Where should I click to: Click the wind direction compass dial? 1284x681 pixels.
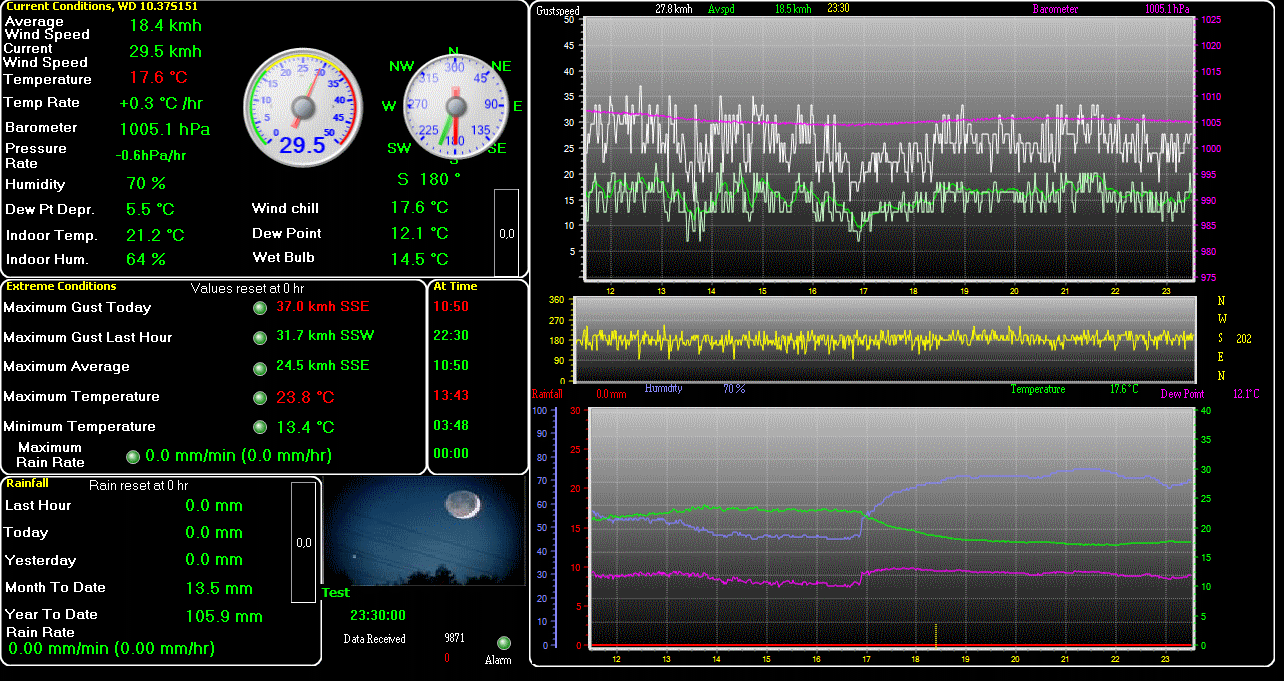455,104
